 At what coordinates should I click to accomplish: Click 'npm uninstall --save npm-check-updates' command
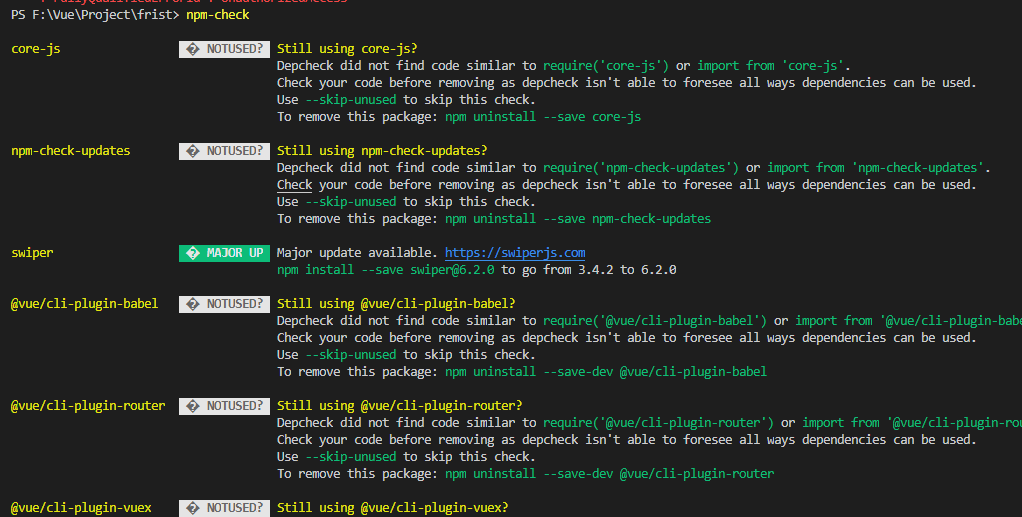click(578, 218)
